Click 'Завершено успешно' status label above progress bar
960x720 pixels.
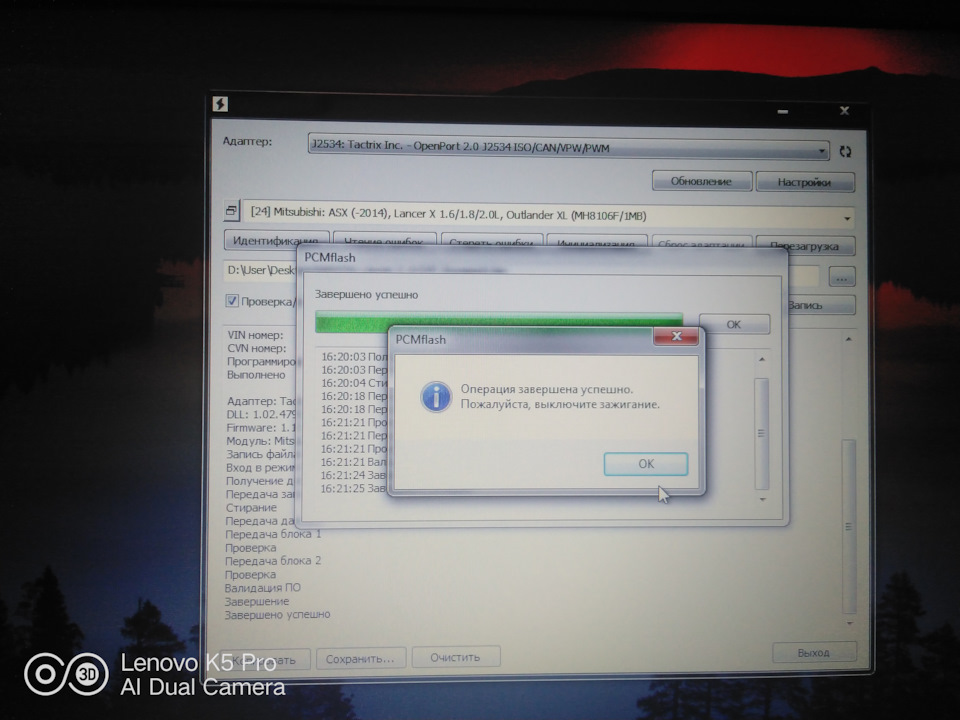366,294
